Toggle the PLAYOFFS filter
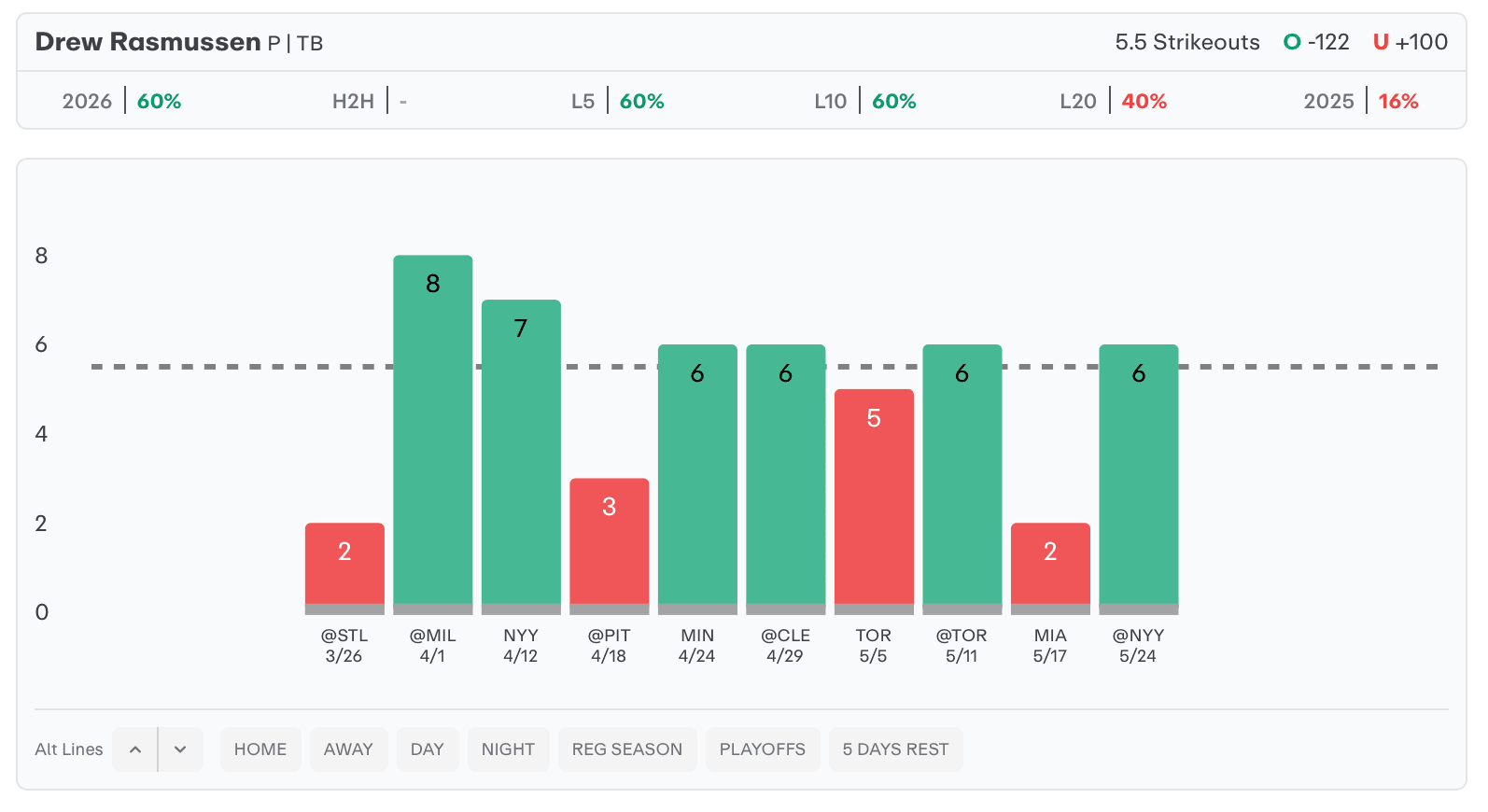Image resolution: width=1488 pixels, height=812 pixels. [x=763, y=749]
